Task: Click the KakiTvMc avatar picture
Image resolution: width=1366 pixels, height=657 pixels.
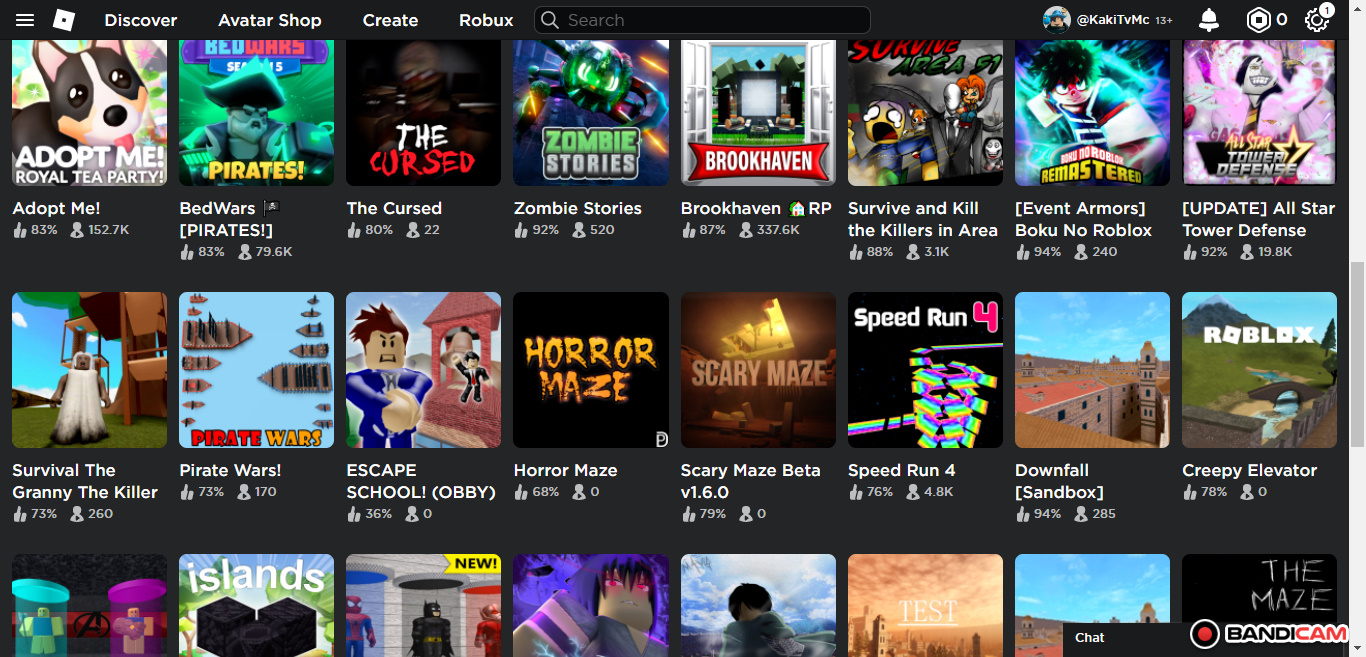Action: 1056,20
